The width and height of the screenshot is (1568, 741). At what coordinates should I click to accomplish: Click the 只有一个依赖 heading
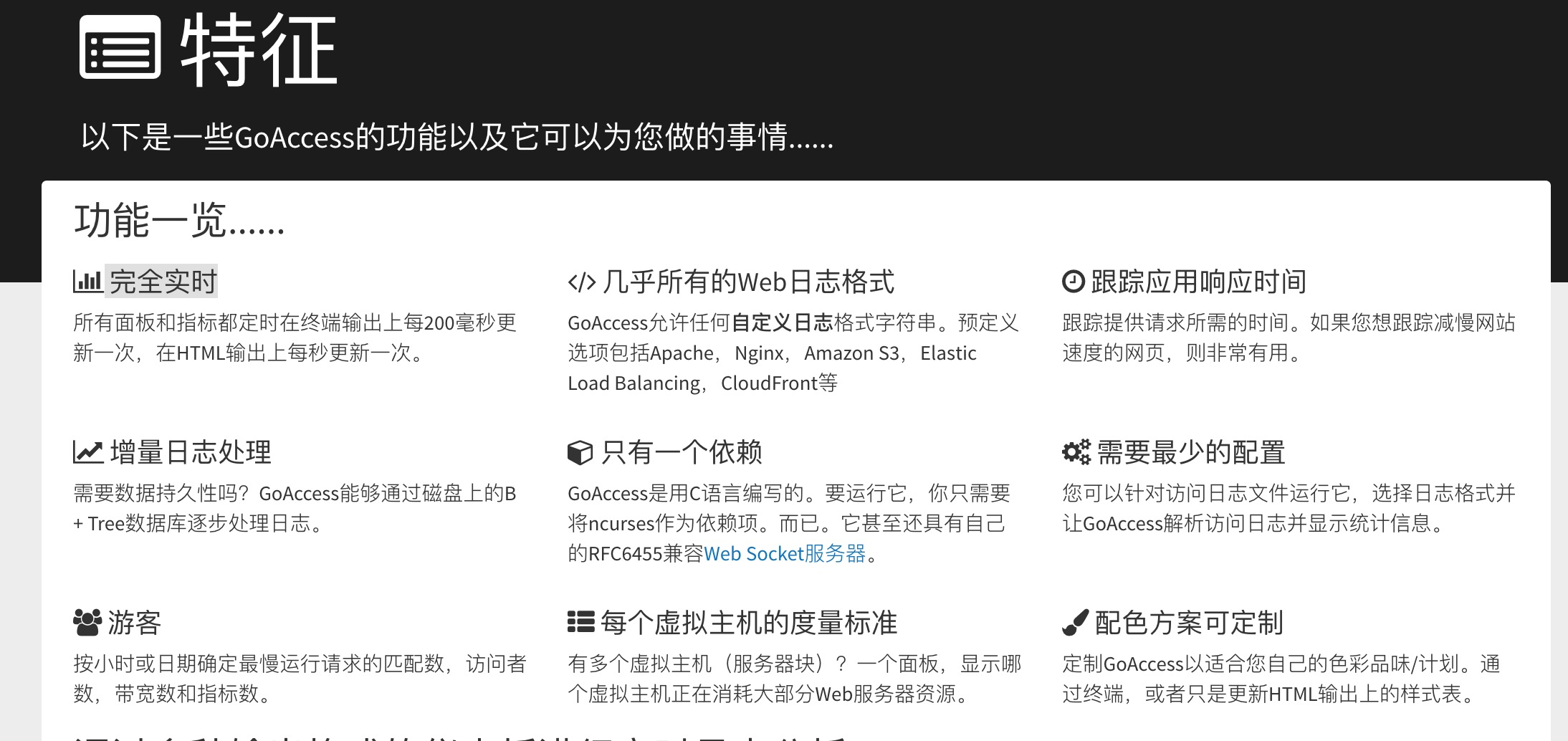point(682,452)
